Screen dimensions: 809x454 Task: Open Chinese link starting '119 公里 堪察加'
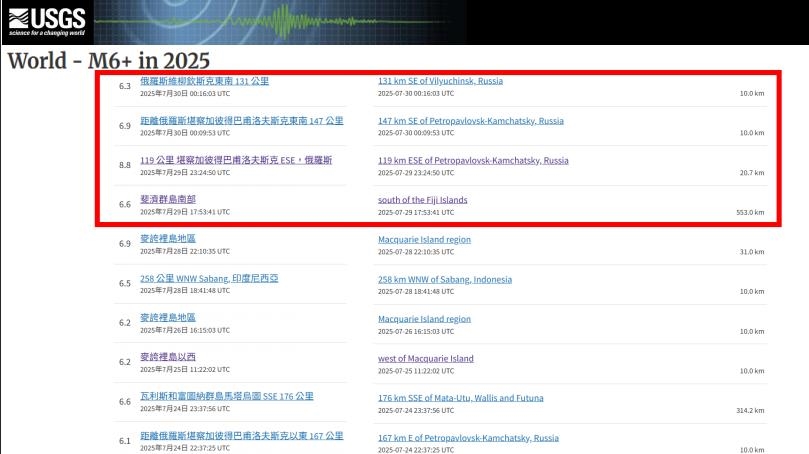(x=236, y=160)
